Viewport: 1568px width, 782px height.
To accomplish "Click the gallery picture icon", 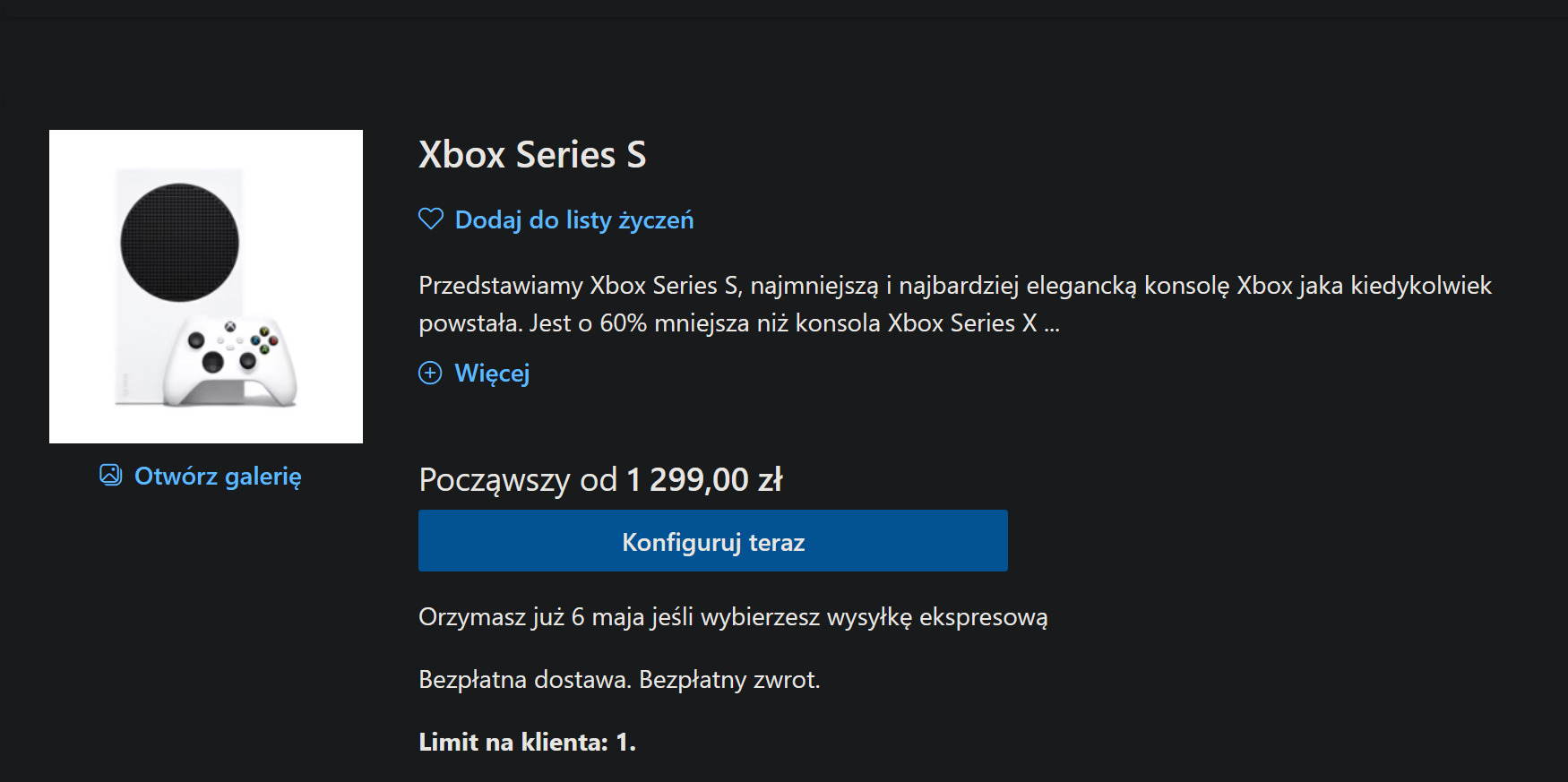I will click(110, 475).
